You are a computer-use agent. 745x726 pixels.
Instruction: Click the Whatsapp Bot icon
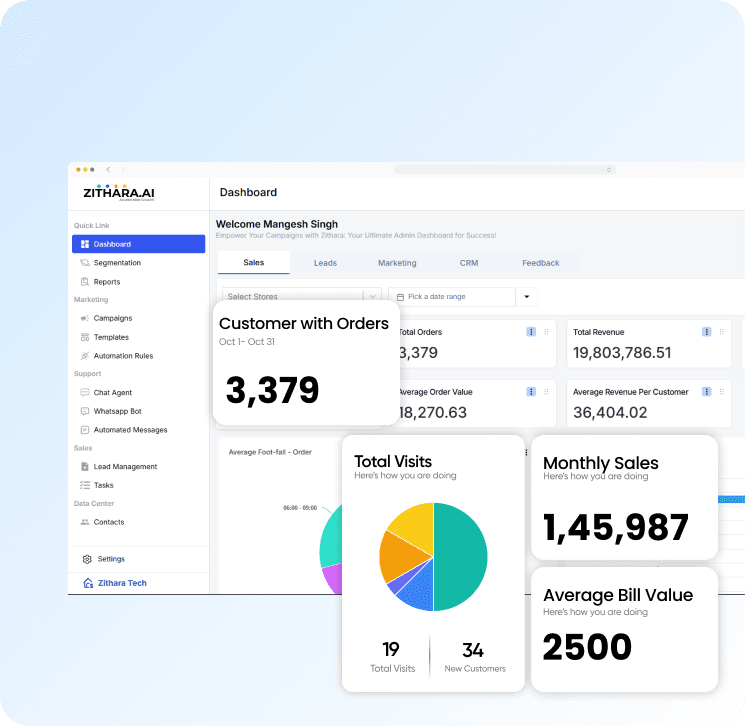pos(85,411)
